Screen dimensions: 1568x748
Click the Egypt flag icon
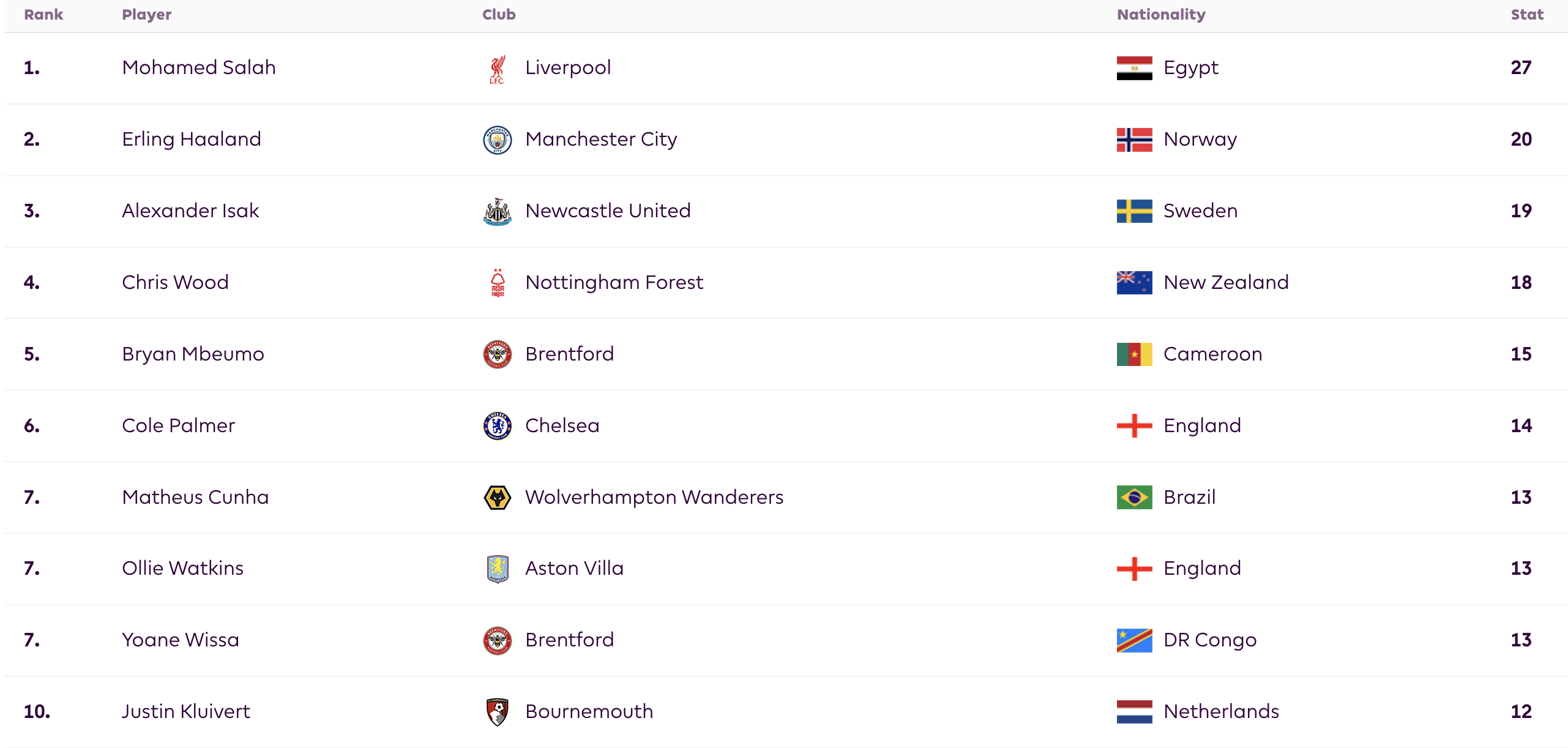[1134, 68]
